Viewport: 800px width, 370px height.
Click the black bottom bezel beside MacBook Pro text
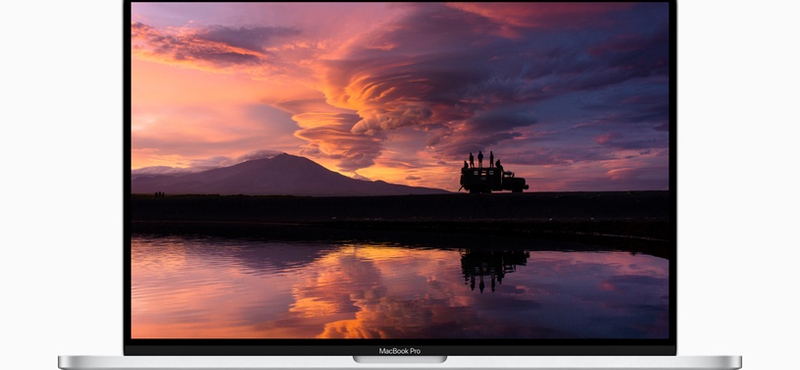[x=255, y=350]
